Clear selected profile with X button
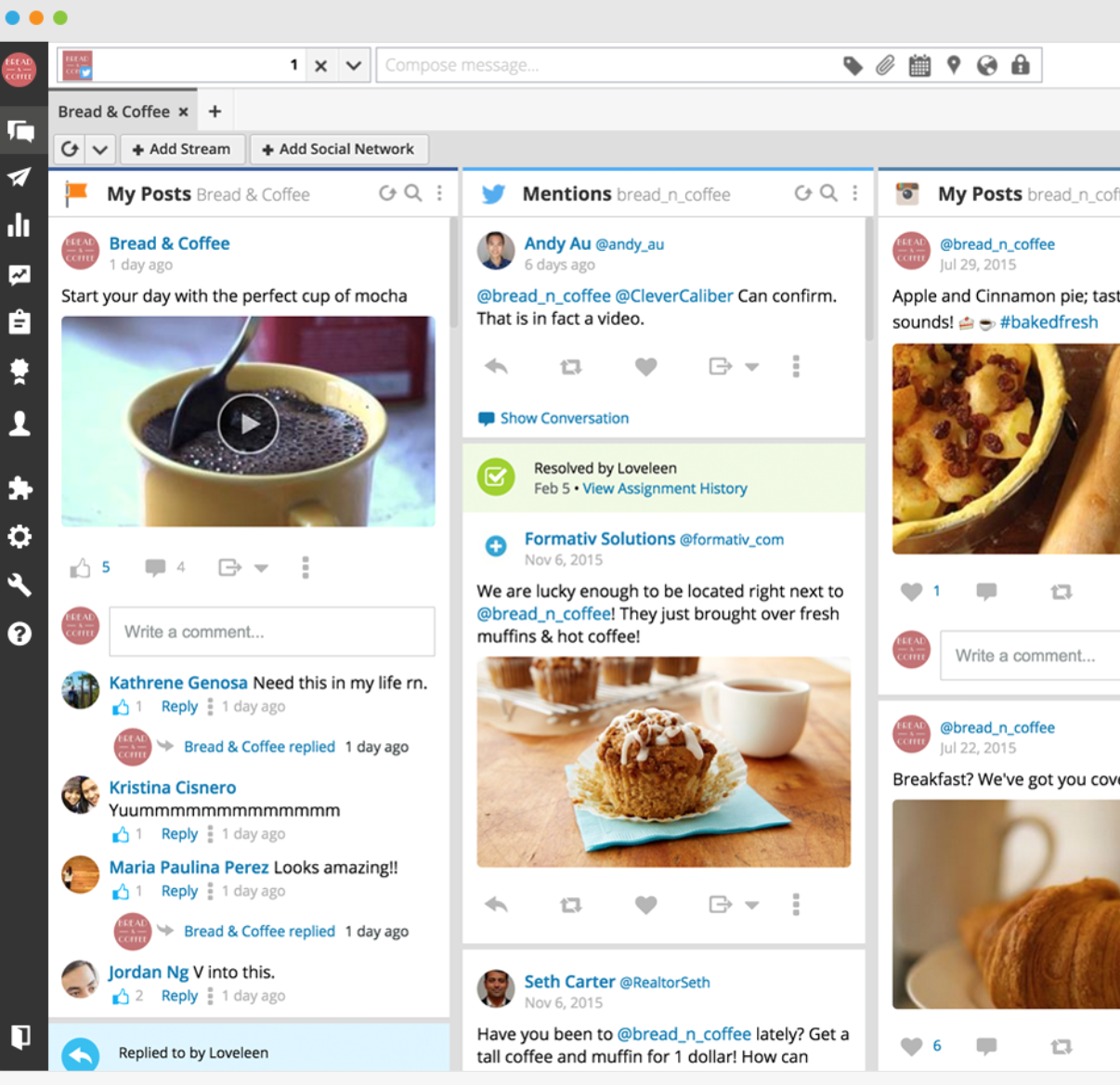 (320, 66)
